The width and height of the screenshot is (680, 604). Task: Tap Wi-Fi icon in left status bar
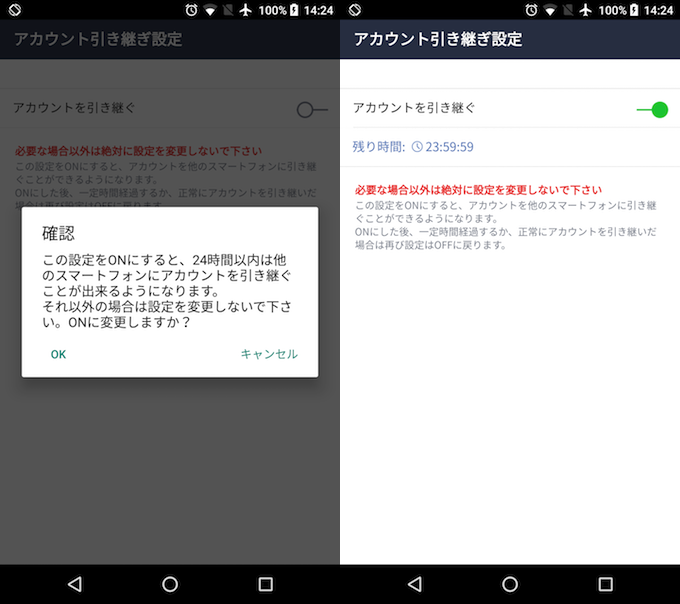click(208, 10)
